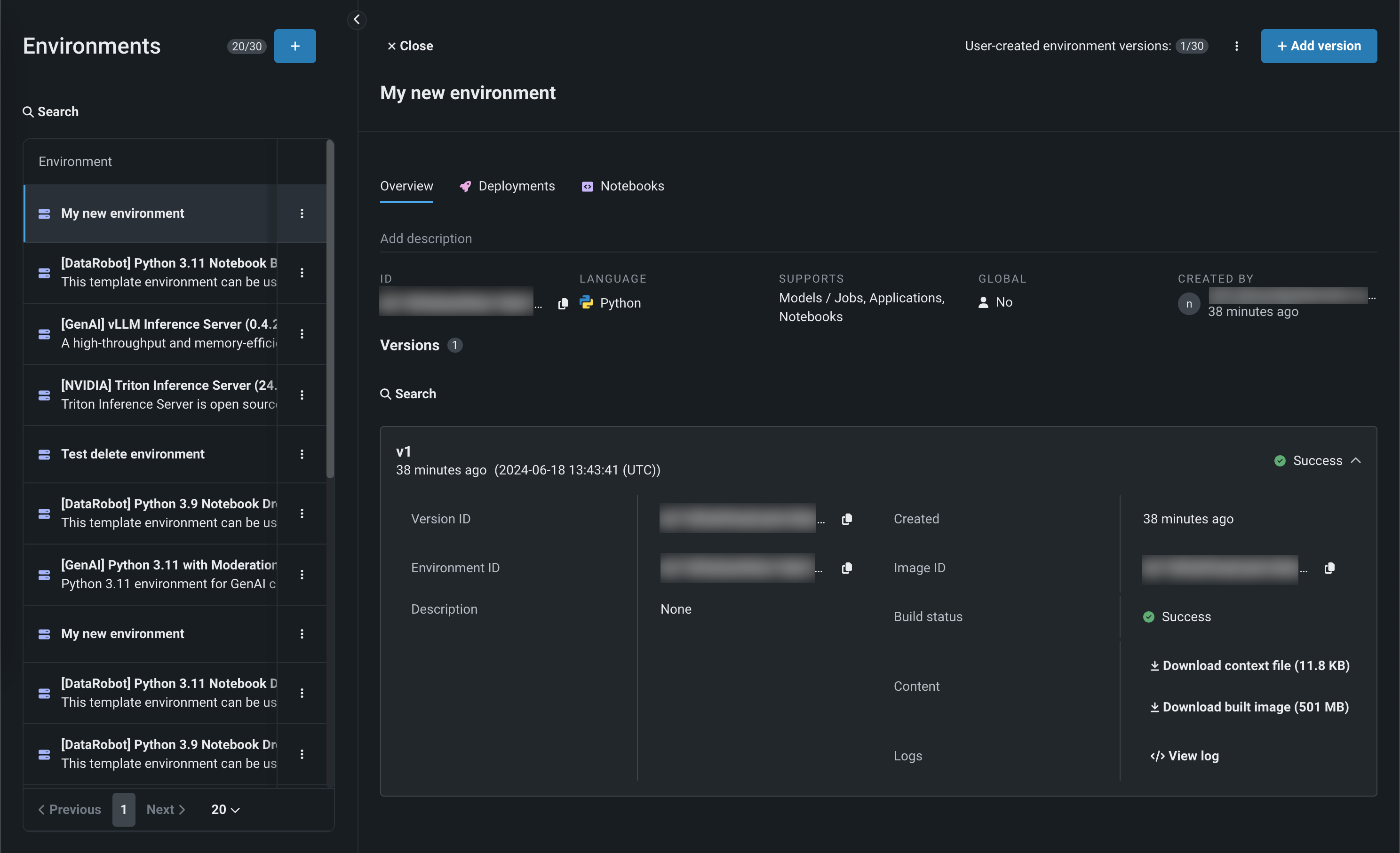Click the Add version button
Viewport: 1400px width, 853px height.
1318,46
